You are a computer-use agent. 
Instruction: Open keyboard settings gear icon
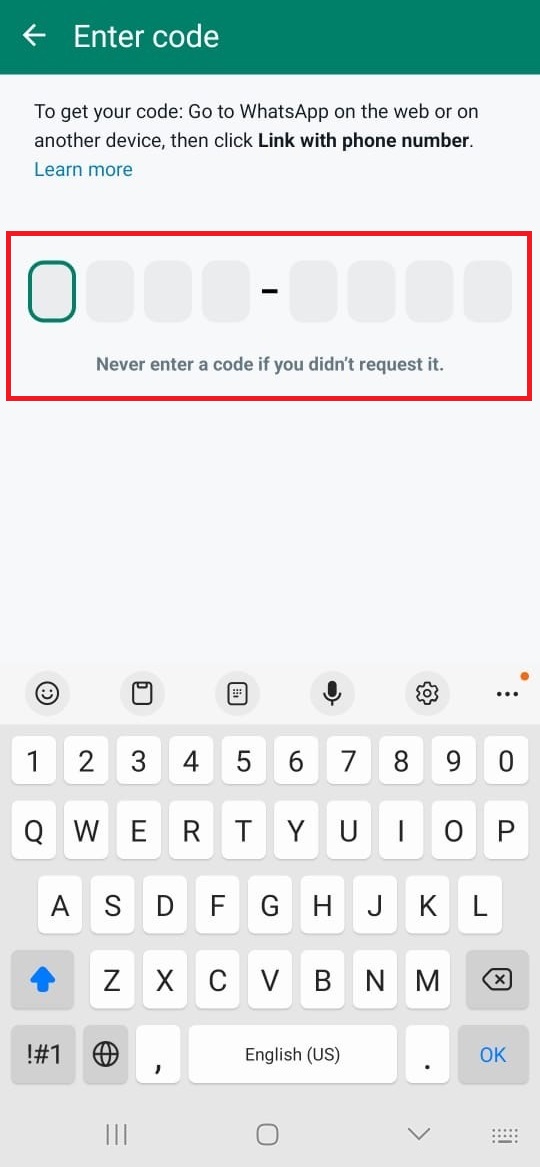click(427, 694)
